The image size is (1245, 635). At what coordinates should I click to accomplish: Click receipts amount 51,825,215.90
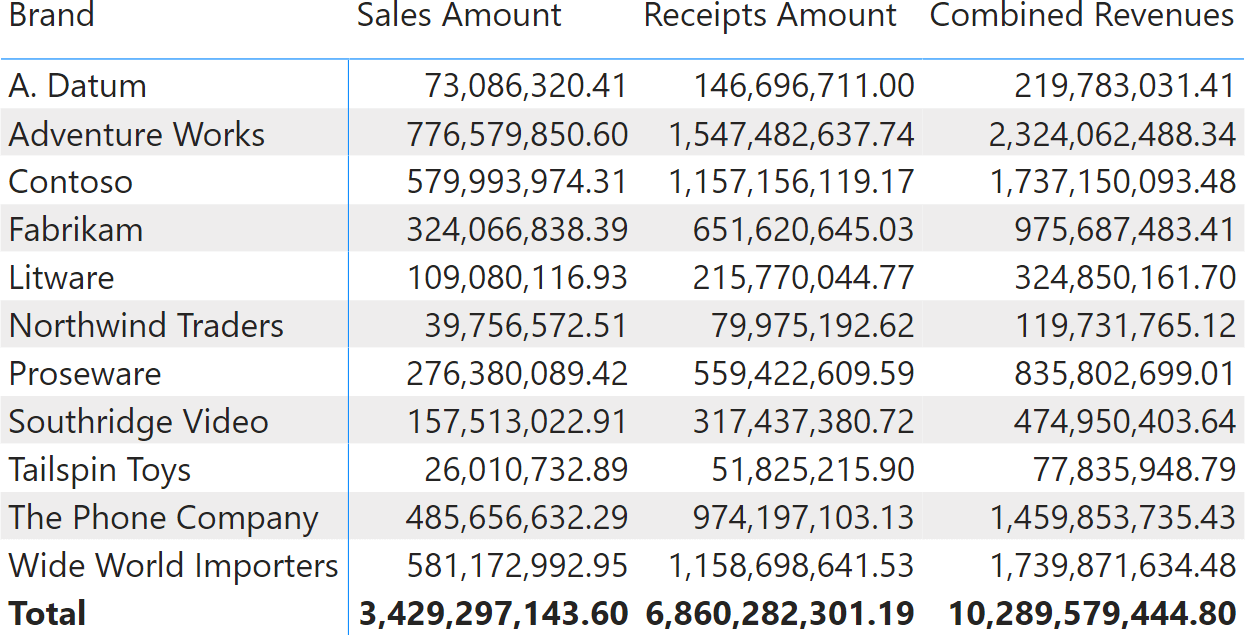tap(813, 470)
